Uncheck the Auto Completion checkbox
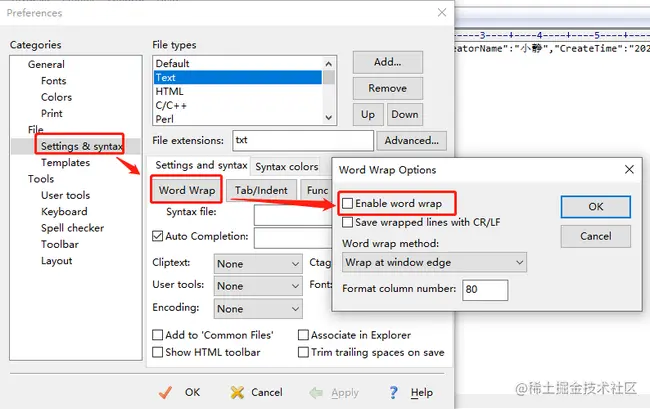This screenshot has width=650, height=409. [x=158, y=236]
